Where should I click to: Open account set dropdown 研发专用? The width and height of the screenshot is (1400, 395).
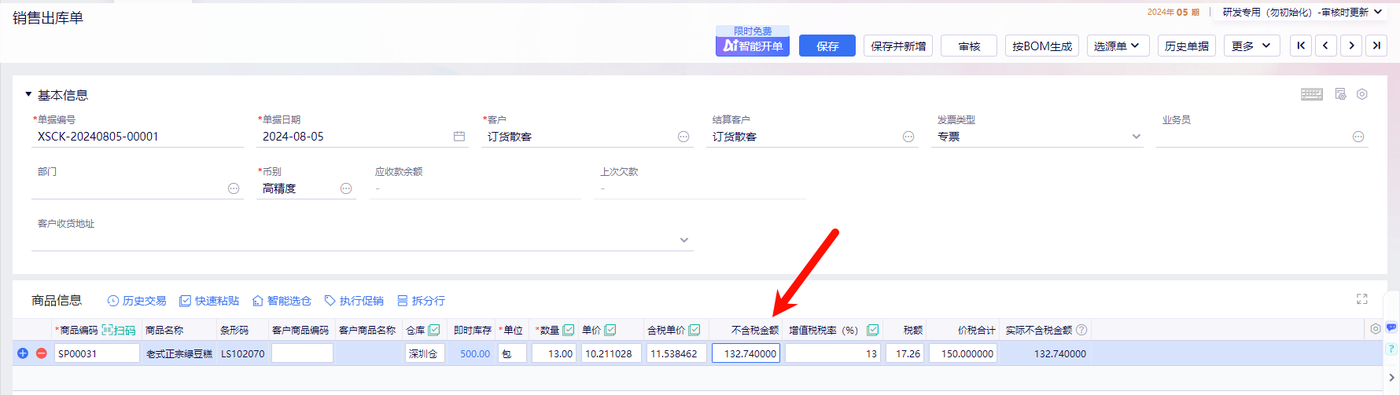[1303, 12]
